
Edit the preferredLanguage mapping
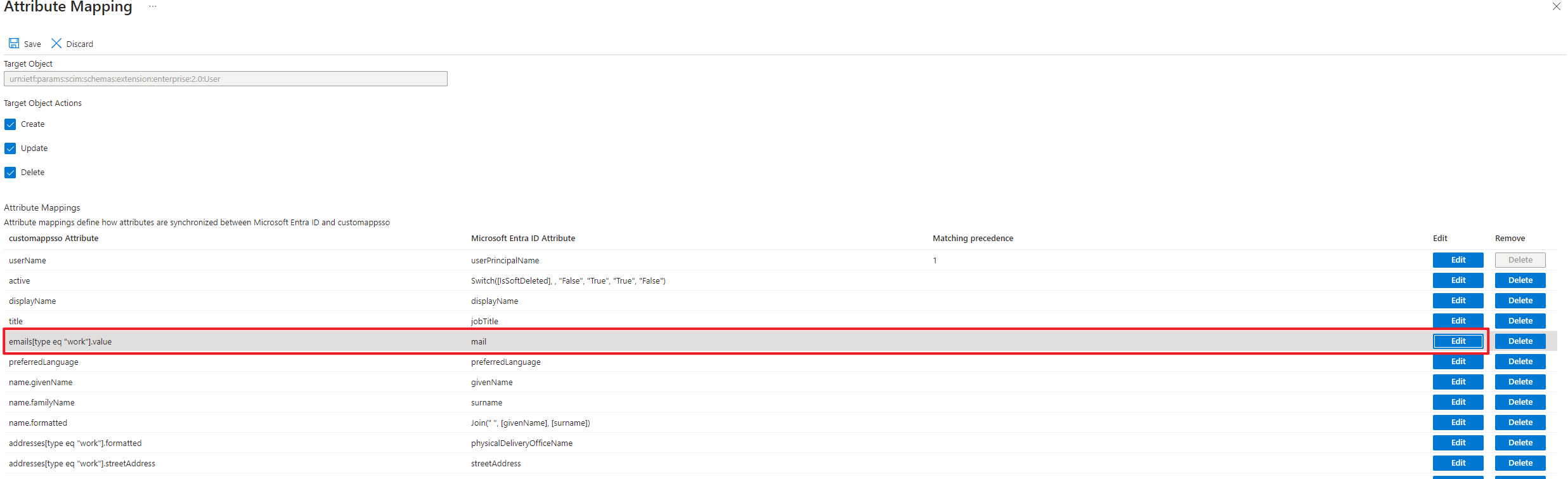coord(1458,362)
